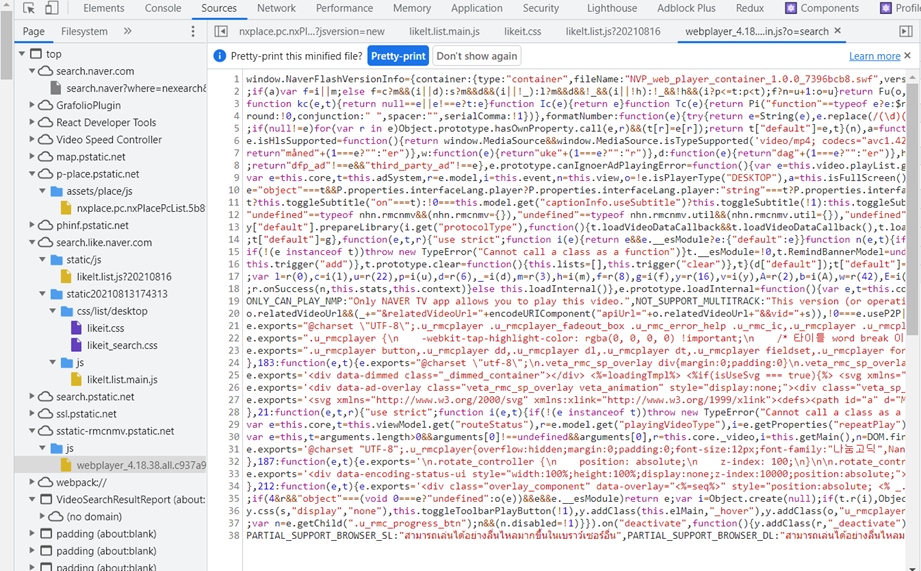Switch to the Console panel
The height and width of the screenshot is (571, 921).
[163, 8]
